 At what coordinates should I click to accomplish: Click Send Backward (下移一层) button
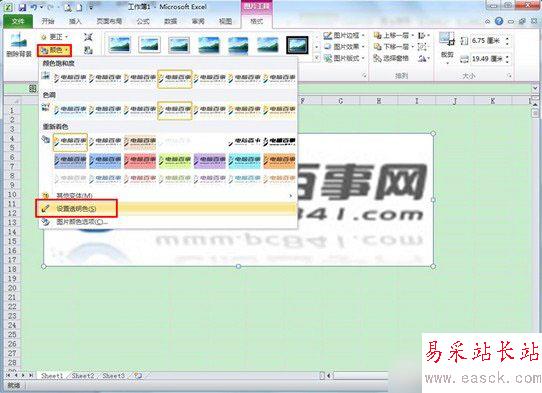tap(393, 47)
